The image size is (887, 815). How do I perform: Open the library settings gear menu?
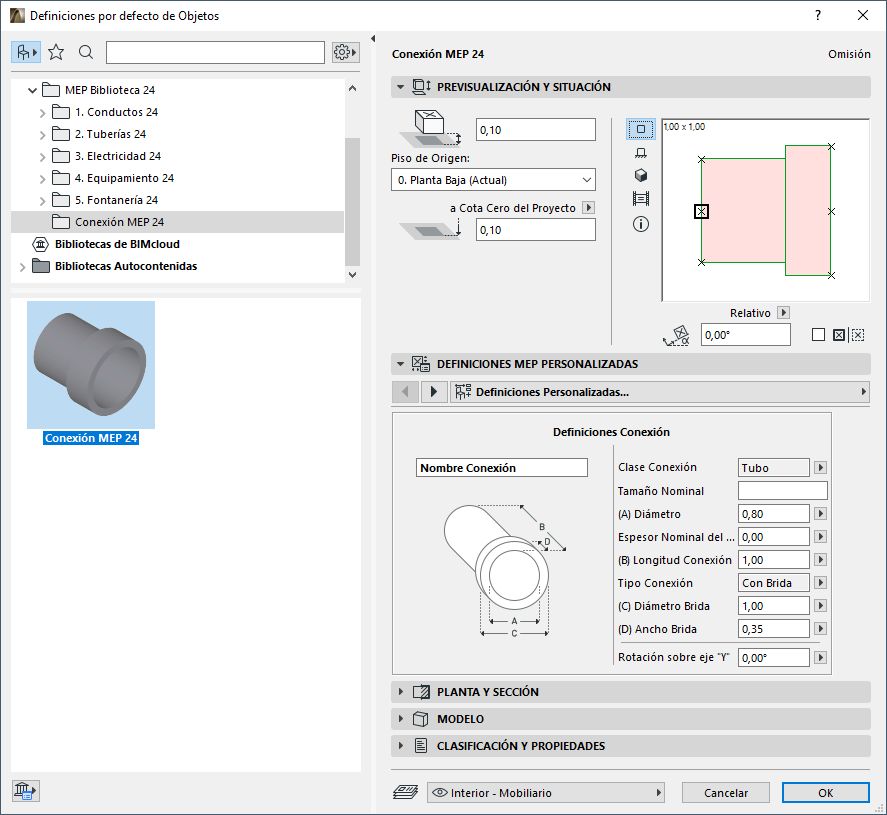click(345, 52)
